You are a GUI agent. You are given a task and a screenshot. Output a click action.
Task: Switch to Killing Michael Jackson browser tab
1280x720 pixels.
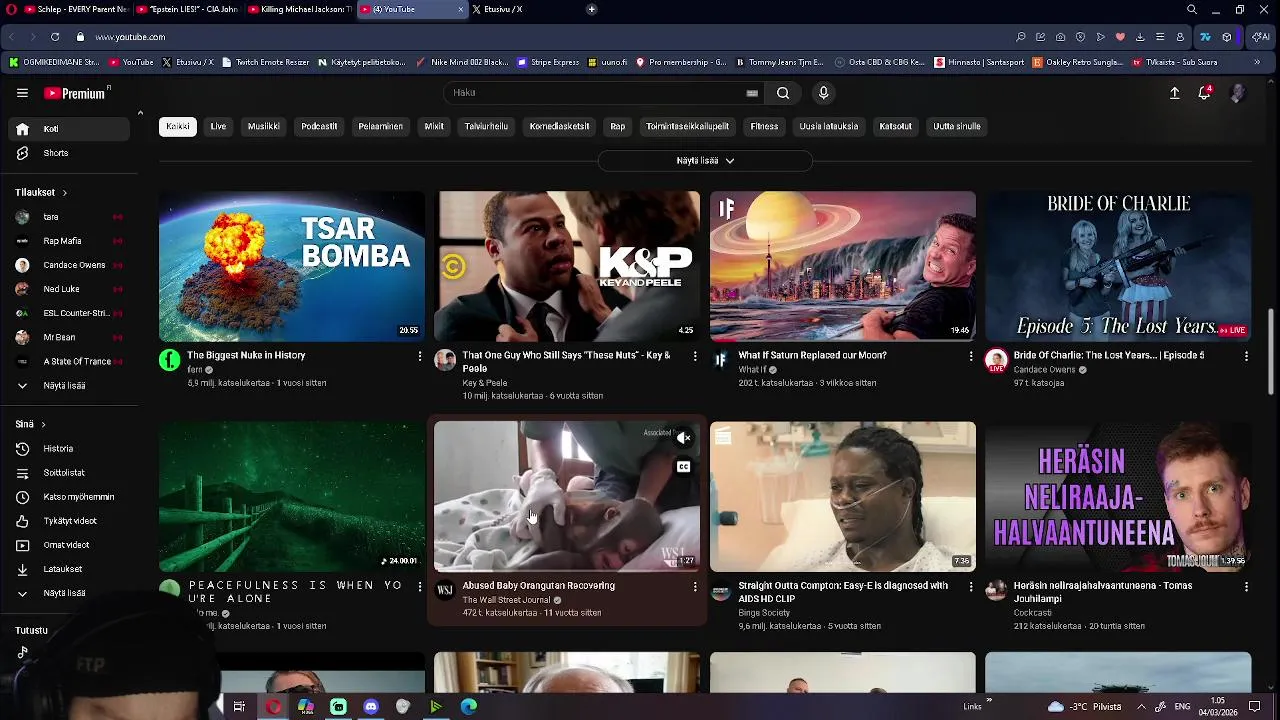point(300,9)
